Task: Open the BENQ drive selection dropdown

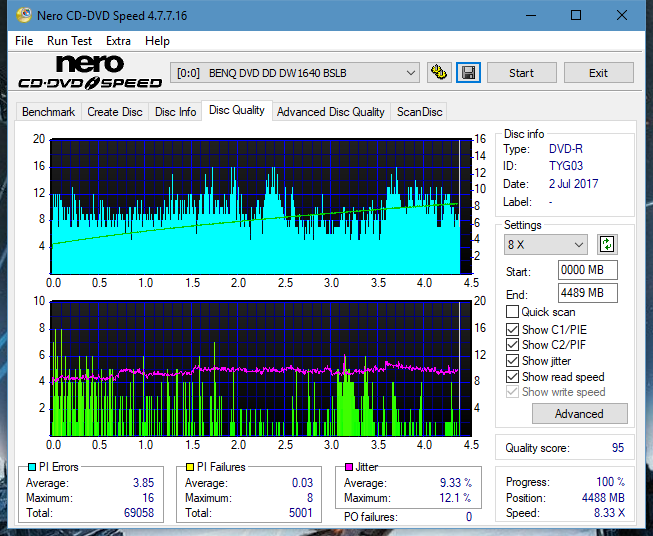Action: [x=295, y=73]
